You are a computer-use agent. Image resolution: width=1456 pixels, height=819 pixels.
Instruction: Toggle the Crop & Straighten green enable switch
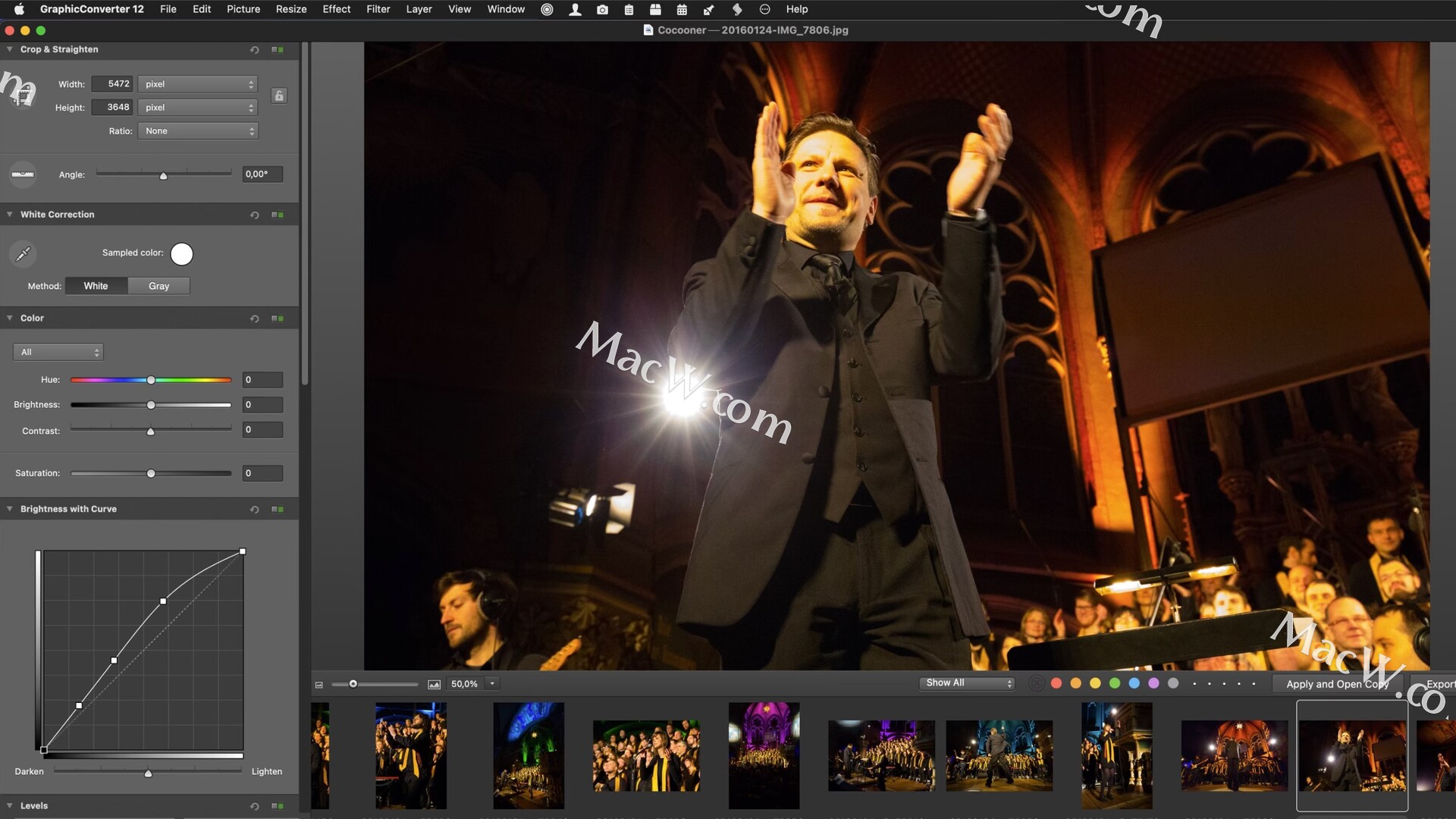(278, 50)
